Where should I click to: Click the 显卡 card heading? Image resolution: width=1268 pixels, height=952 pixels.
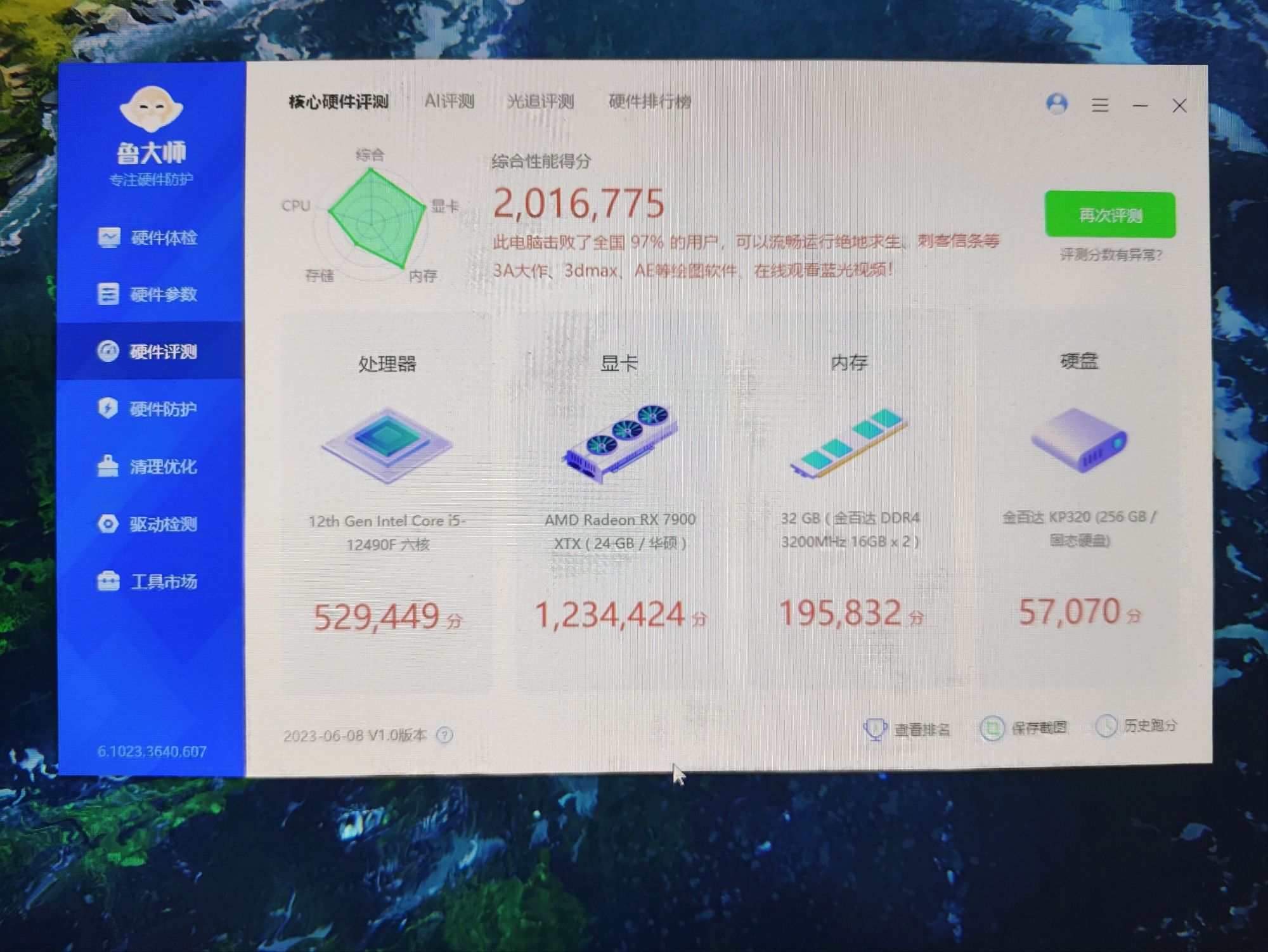pos(619,363)
